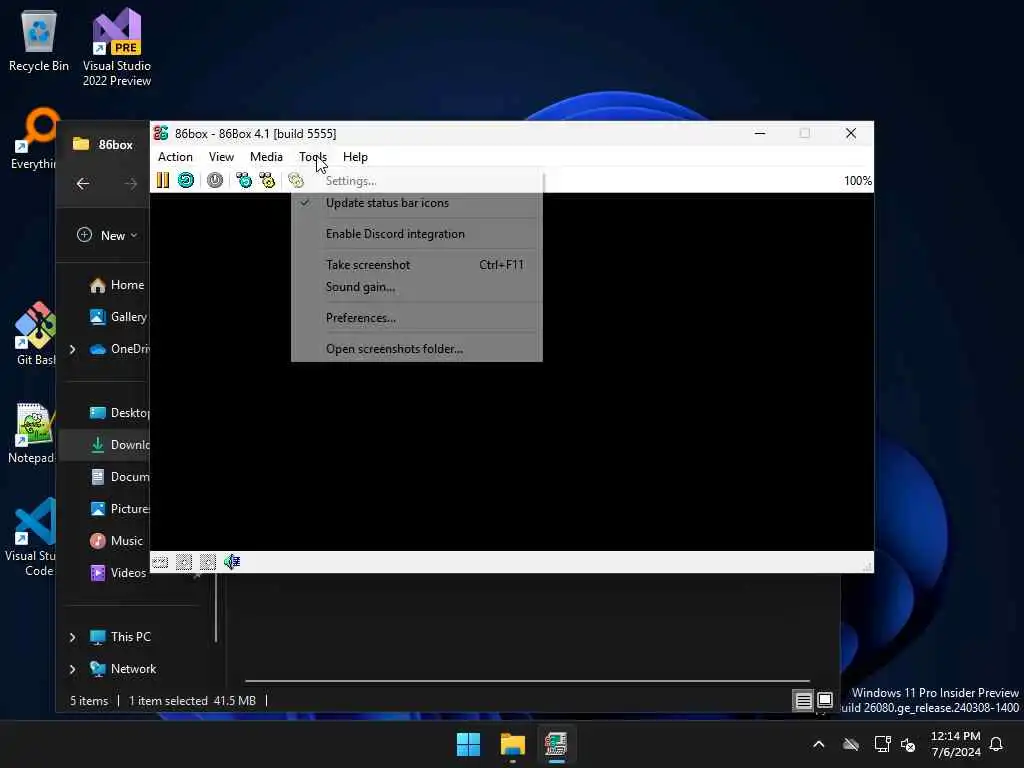Pause emulation with the toolbar pause icon

coord(163,180)
